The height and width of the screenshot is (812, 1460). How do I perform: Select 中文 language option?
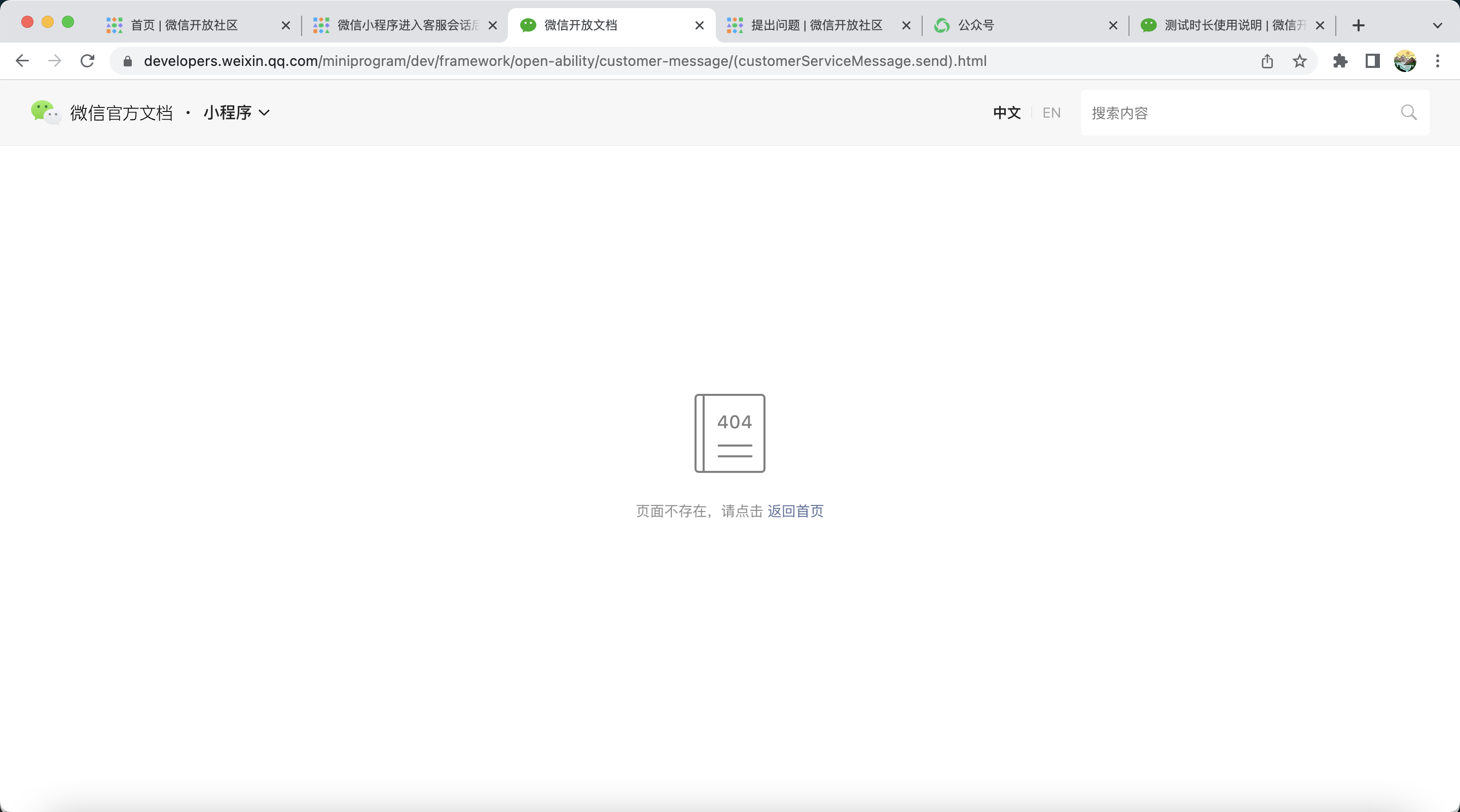click(x=1007, y=113)
